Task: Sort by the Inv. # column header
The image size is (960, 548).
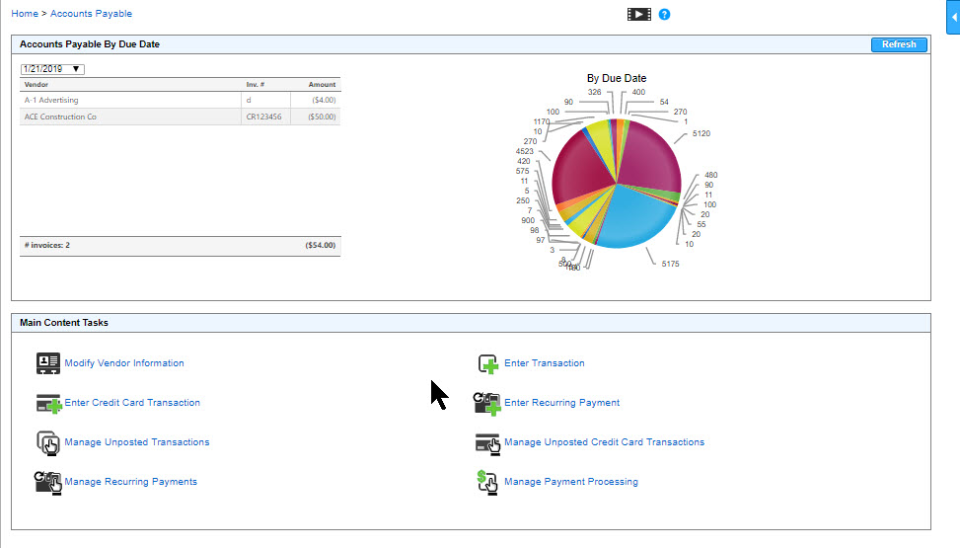Action: [255, 84]
